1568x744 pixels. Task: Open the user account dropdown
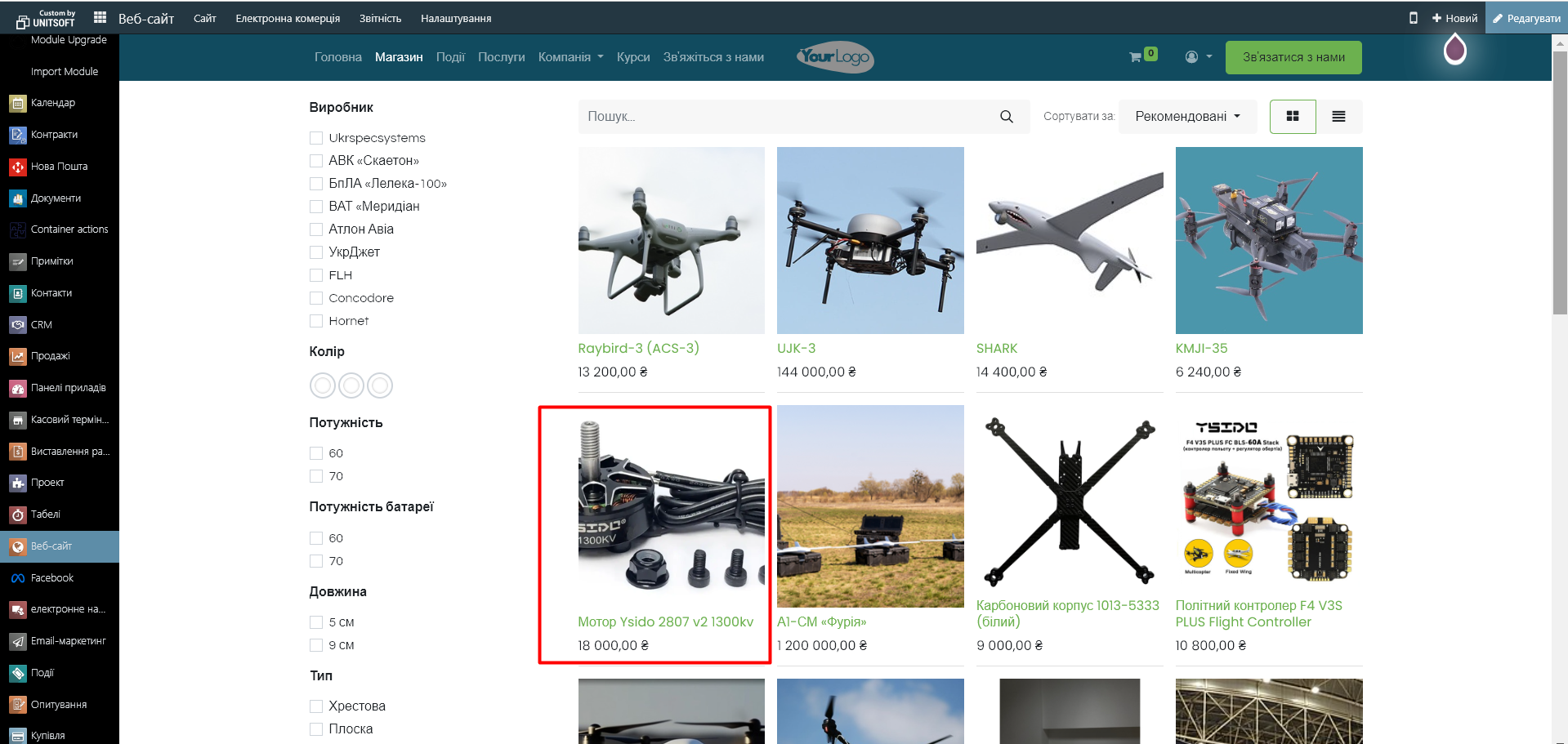1198,57
